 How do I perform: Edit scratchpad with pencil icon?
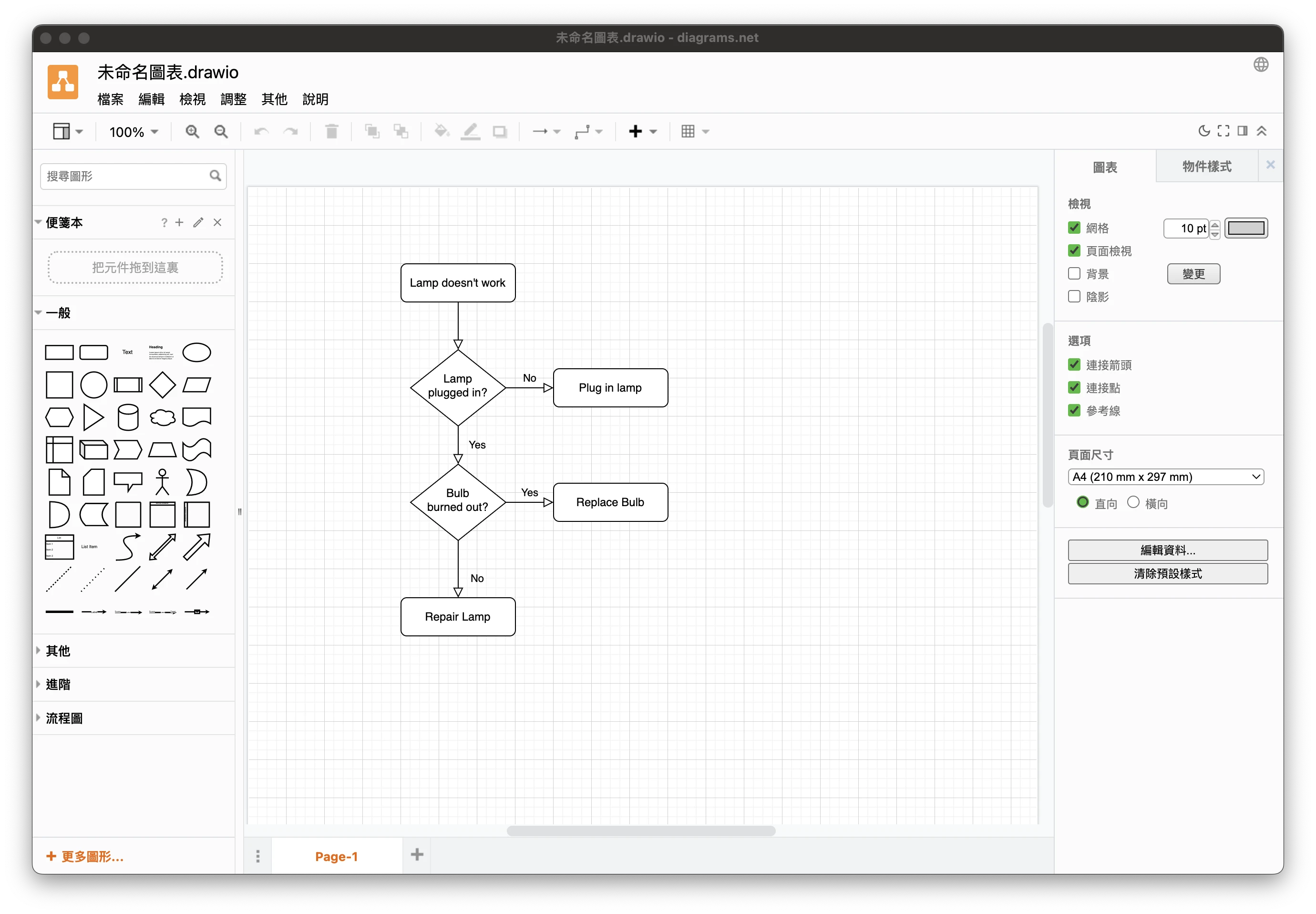tap(198, 223)
